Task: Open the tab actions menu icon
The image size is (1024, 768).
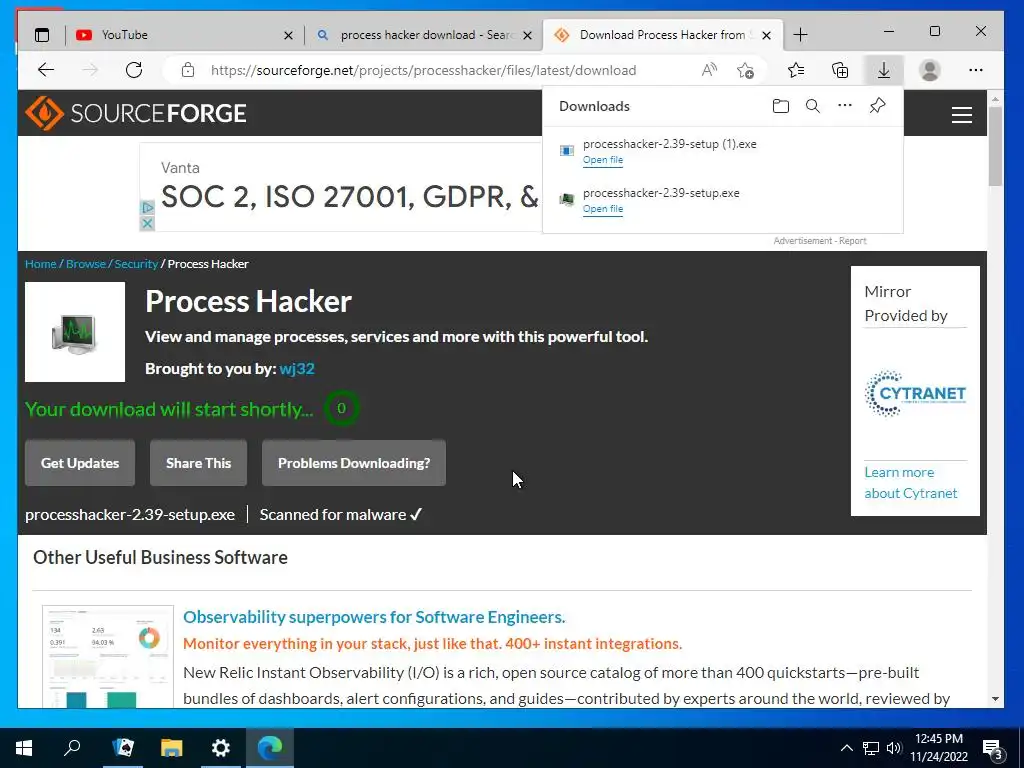Action: click(x=42, y=35)
